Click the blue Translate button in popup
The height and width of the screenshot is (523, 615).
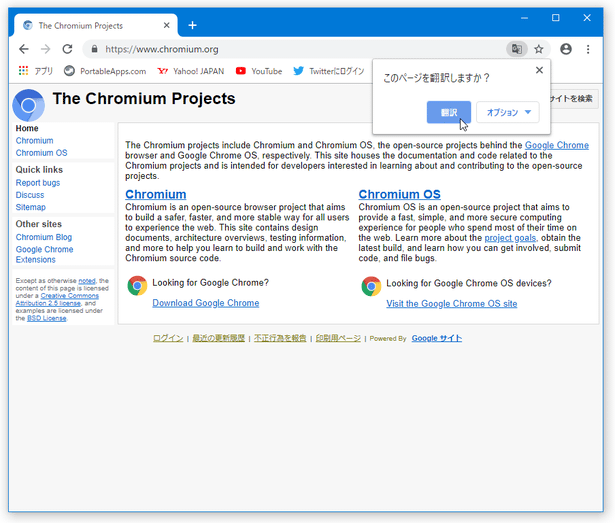[x=449, y=112]
